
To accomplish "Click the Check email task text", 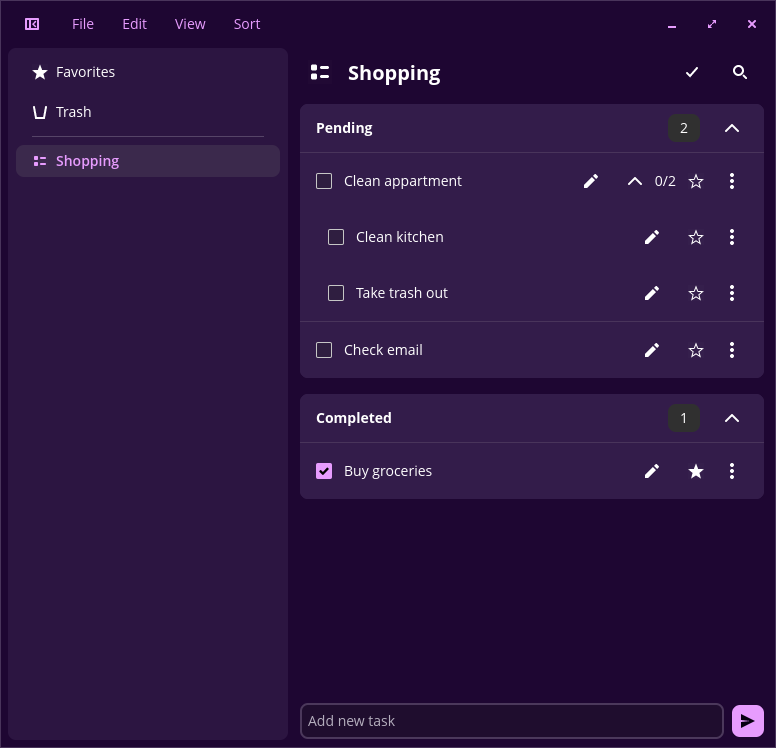I will click(384, 350).
